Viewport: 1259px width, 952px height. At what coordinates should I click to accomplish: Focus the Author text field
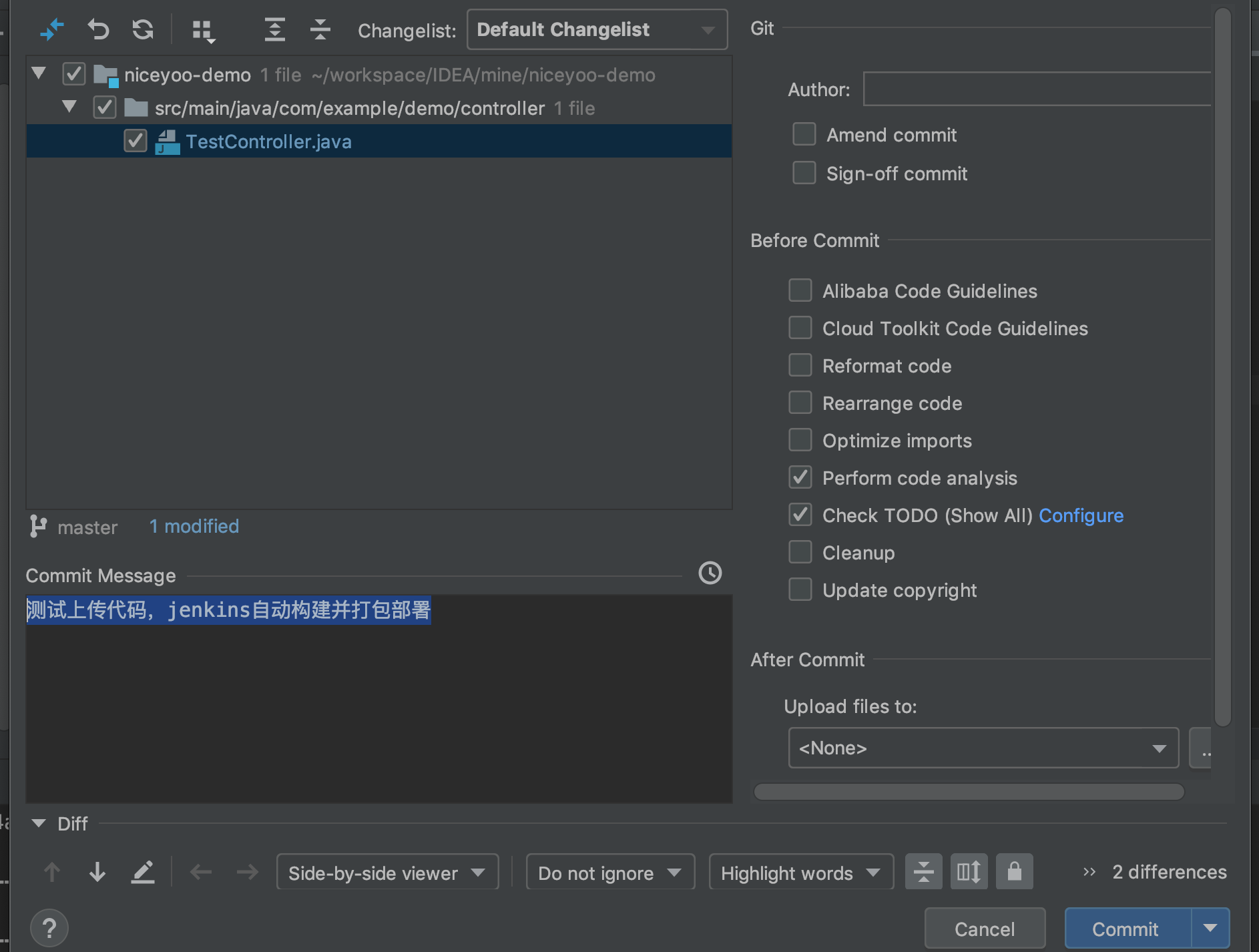(1037, 89)
